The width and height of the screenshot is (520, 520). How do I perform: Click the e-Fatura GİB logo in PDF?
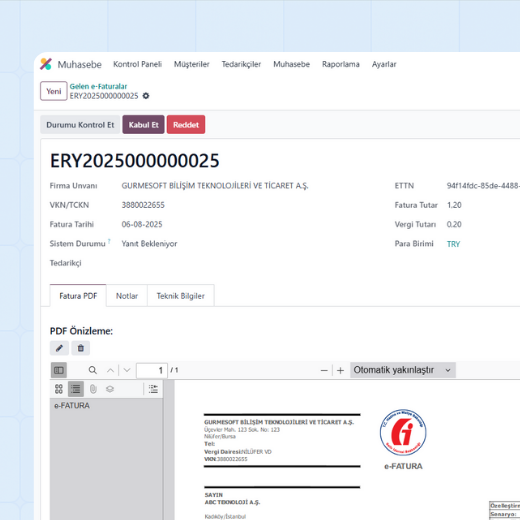(403, 432)
